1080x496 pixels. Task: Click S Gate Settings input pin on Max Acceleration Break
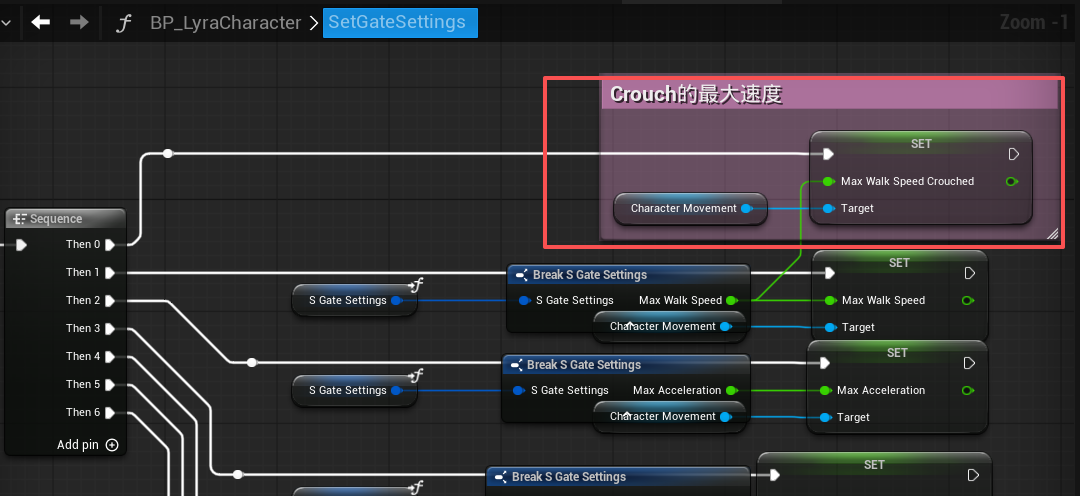[x=519, y=391]
